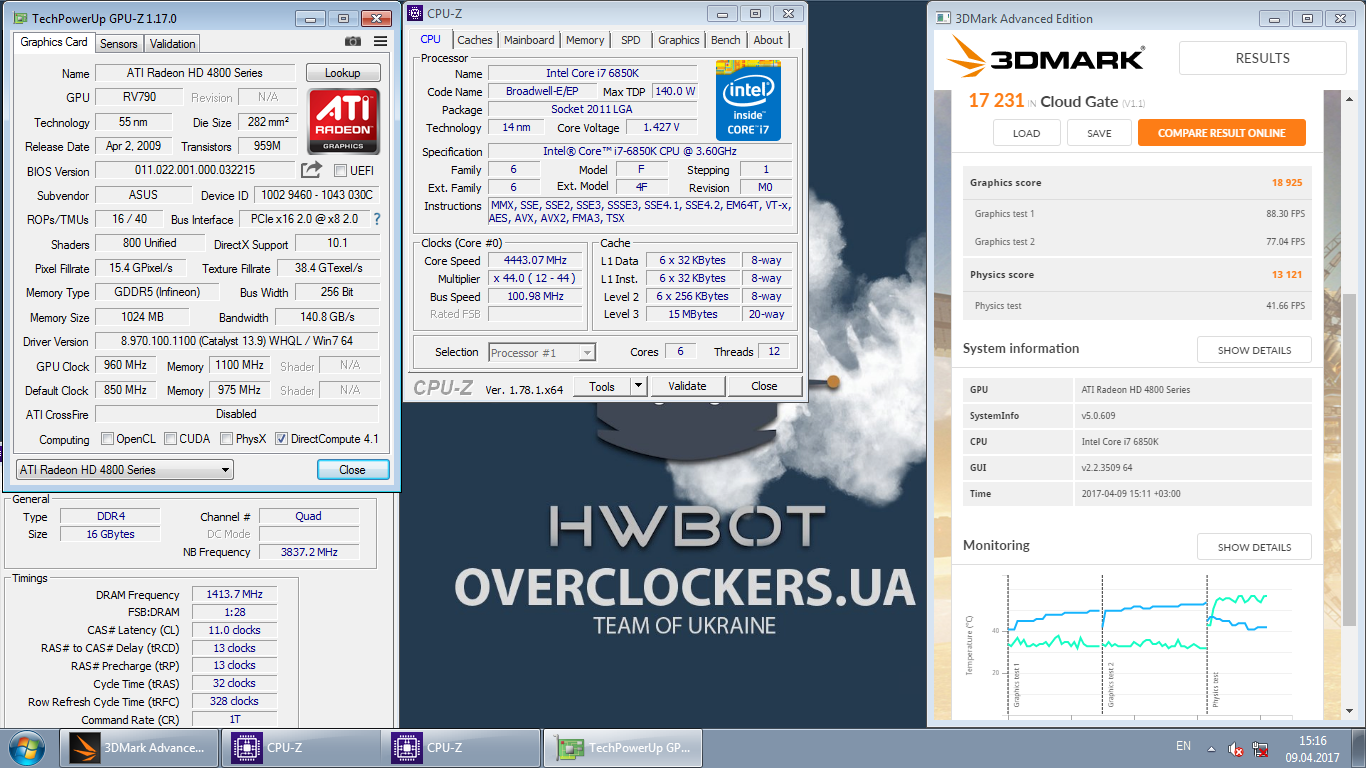Click the CPU-Z Validate button
This screenshot has width=1366, height=768.
[687, 386]
